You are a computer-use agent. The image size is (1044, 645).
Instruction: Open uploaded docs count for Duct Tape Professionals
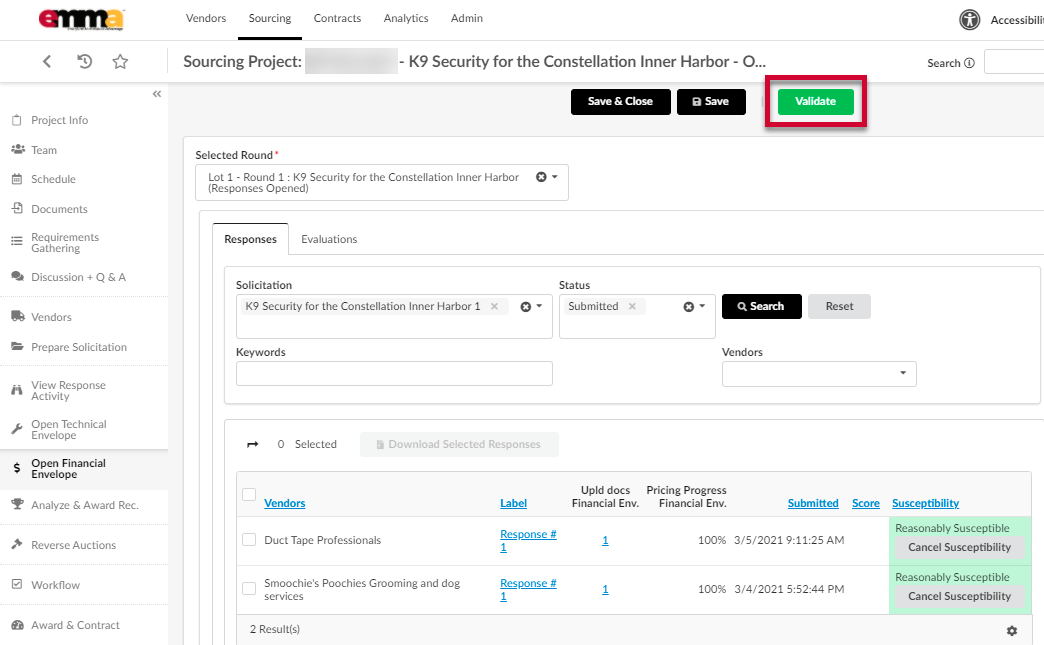[x=605, y=540]
